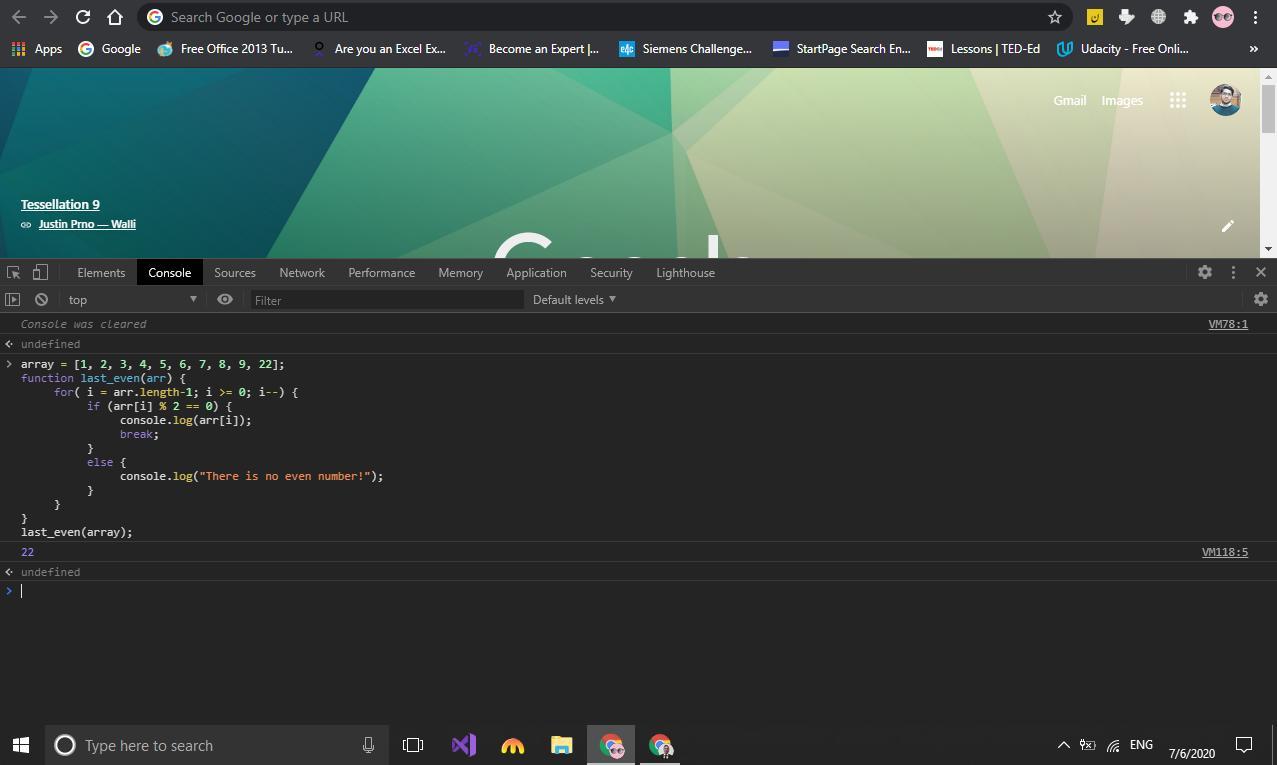Clear console with the ban icon
Screen dimensions: 1277x765
tap(41, 299)
